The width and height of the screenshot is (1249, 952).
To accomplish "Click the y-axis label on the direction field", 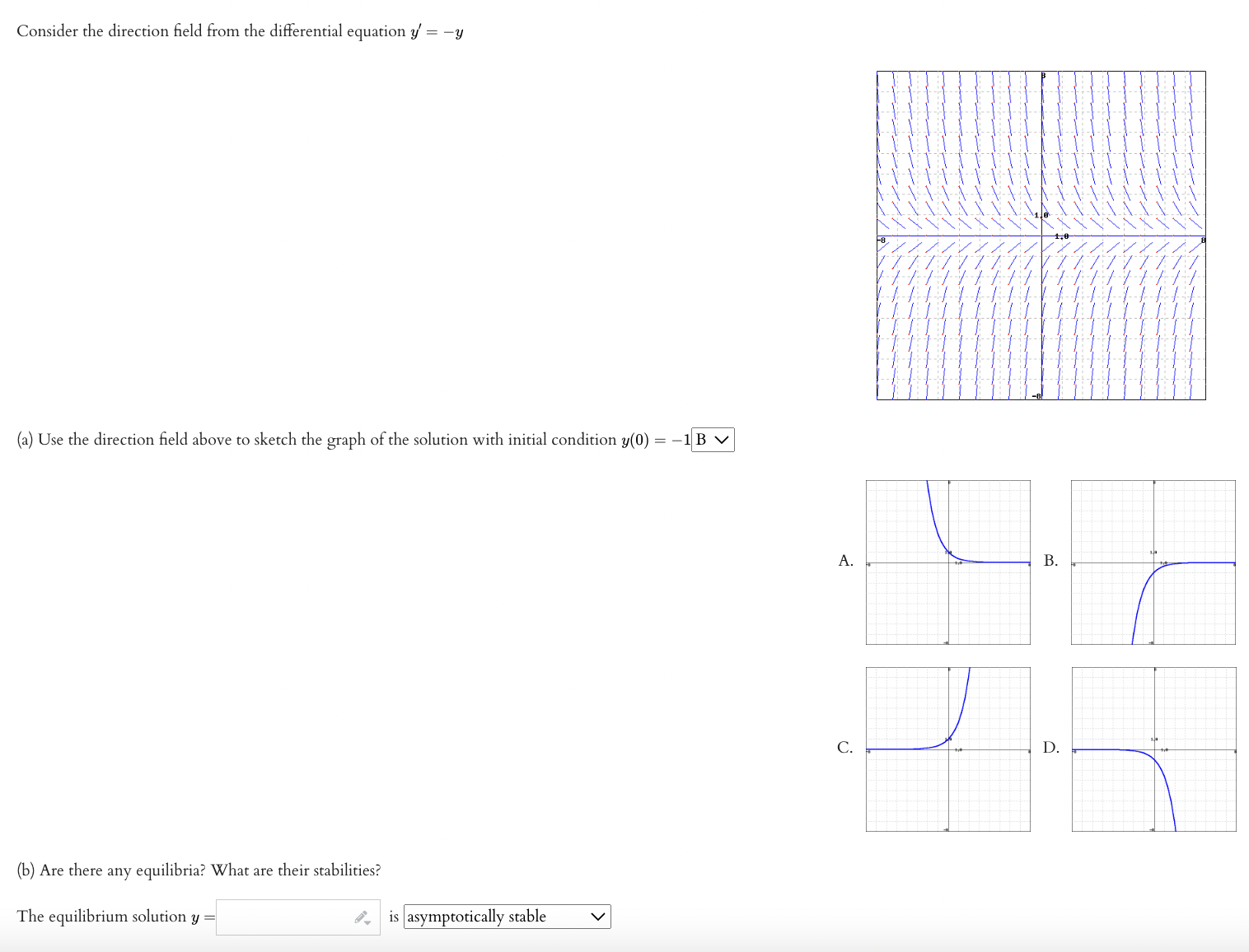I will pyautogui.click(x=1044, y=75).
